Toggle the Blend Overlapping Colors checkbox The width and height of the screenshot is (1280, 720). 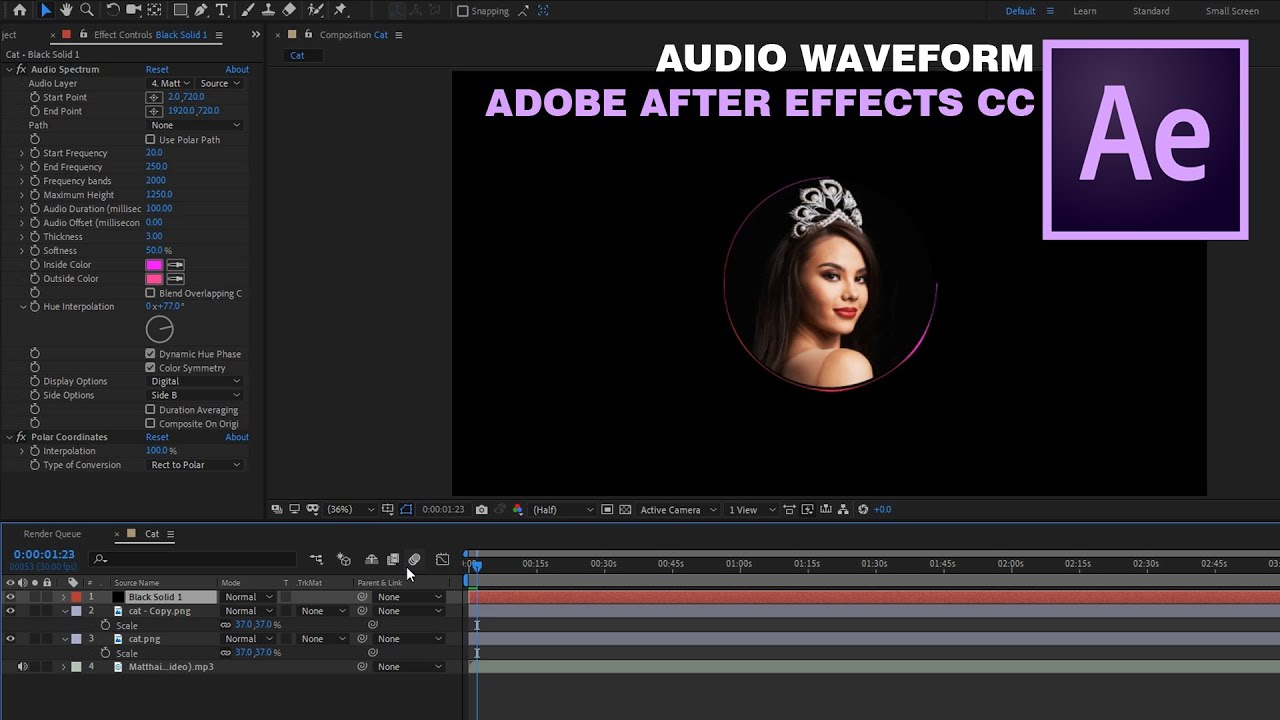pyautogui.click(x=150, y=293)
